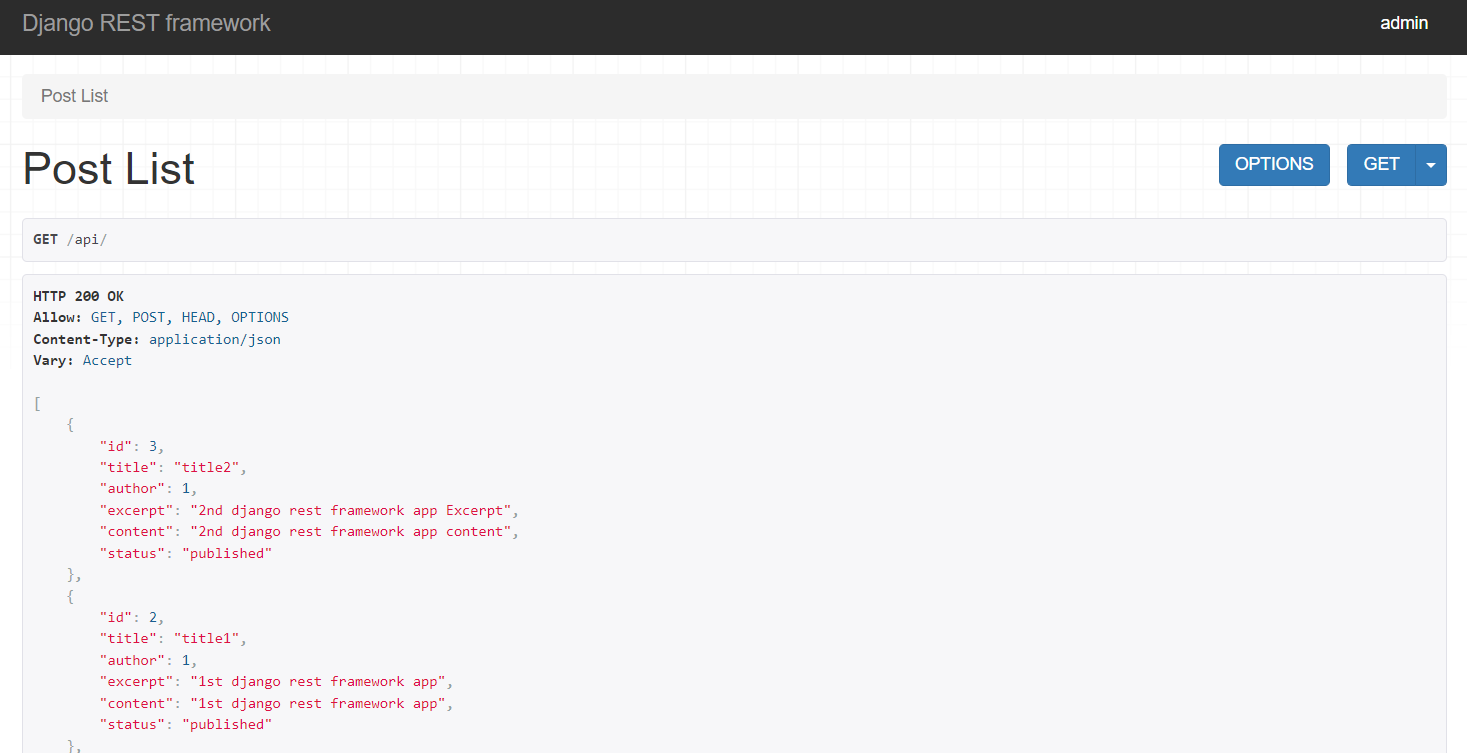Image resolution: width=1467 pixels, height=753 pixels.
Task: Select the status line under title2
Action: (186, 553)
